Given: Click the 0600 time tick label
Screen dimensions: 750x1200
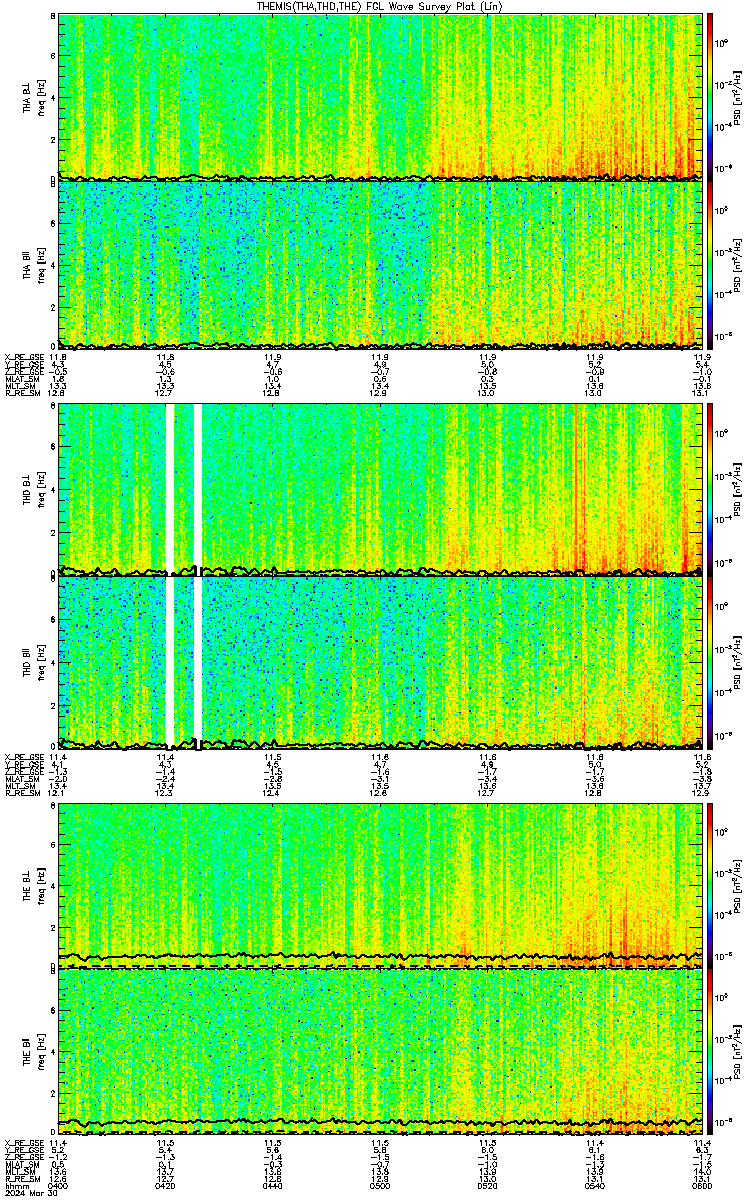Looking at the screenshot, I should (701, 1185).
